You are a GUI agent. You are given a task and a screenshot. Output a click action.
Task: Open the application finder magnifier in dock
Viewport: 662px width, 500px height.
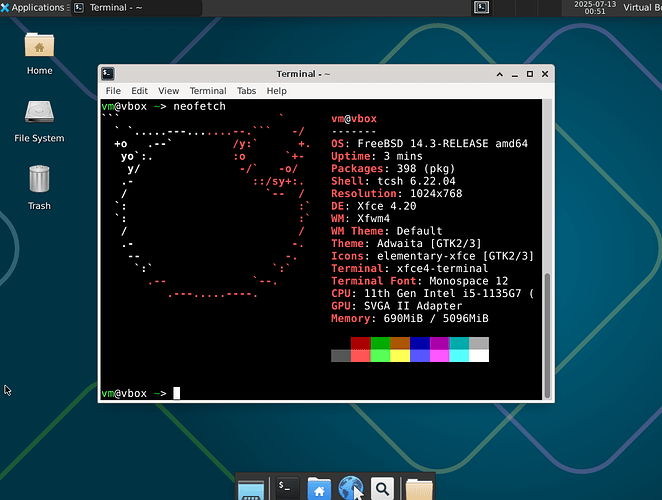(382, 489)
